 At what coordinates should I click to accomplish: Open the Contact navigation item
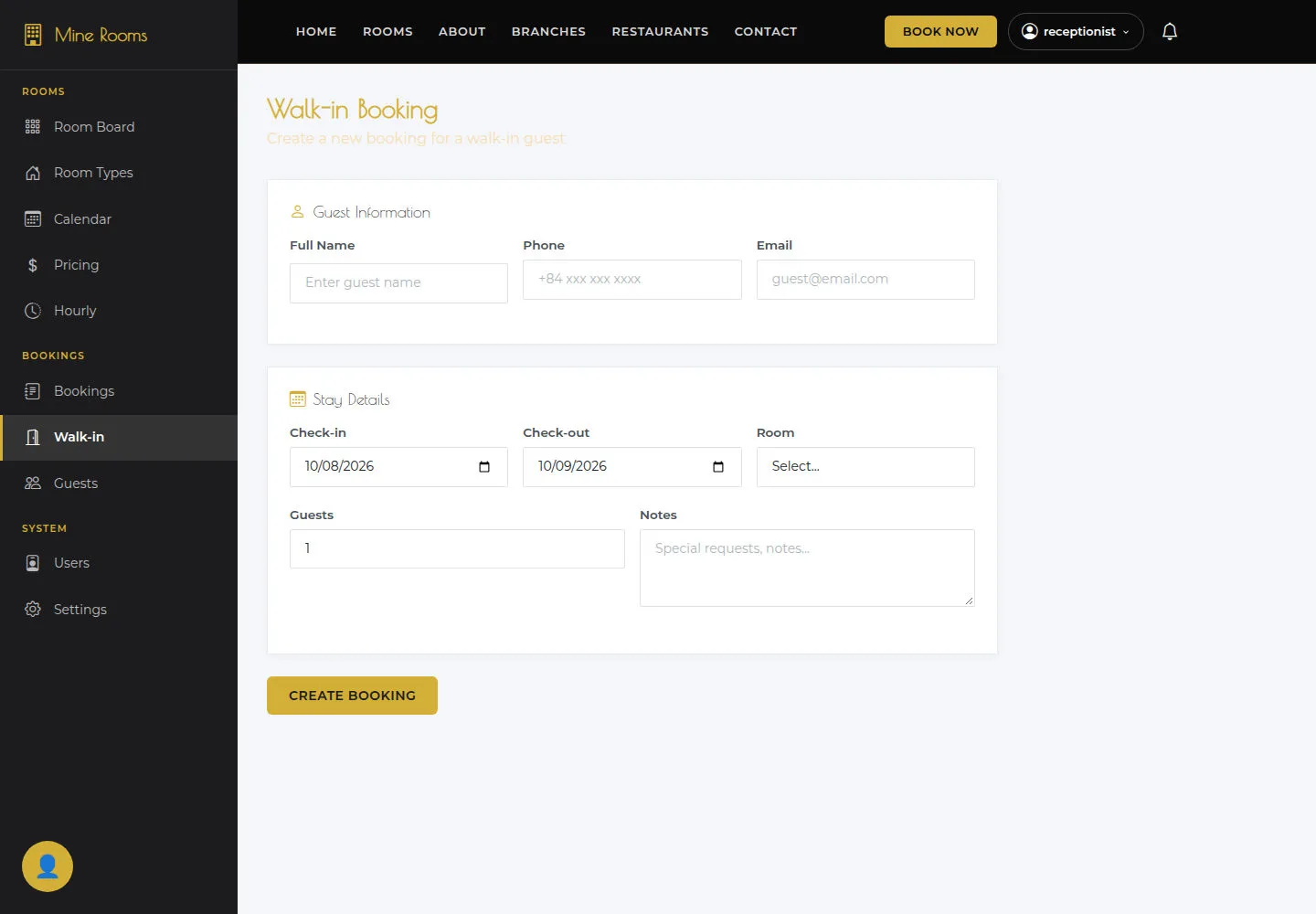766,32
